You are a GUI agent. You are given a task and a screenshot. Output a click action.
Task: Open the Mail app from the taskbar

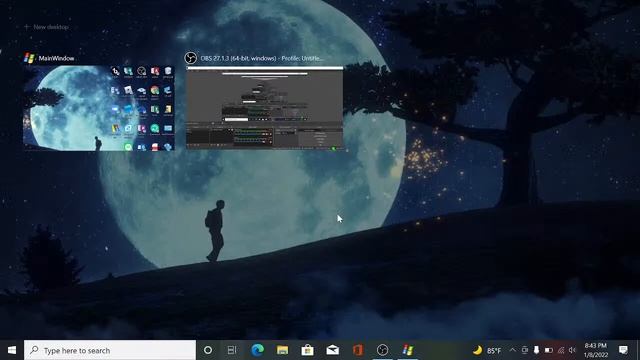point(333,350)
